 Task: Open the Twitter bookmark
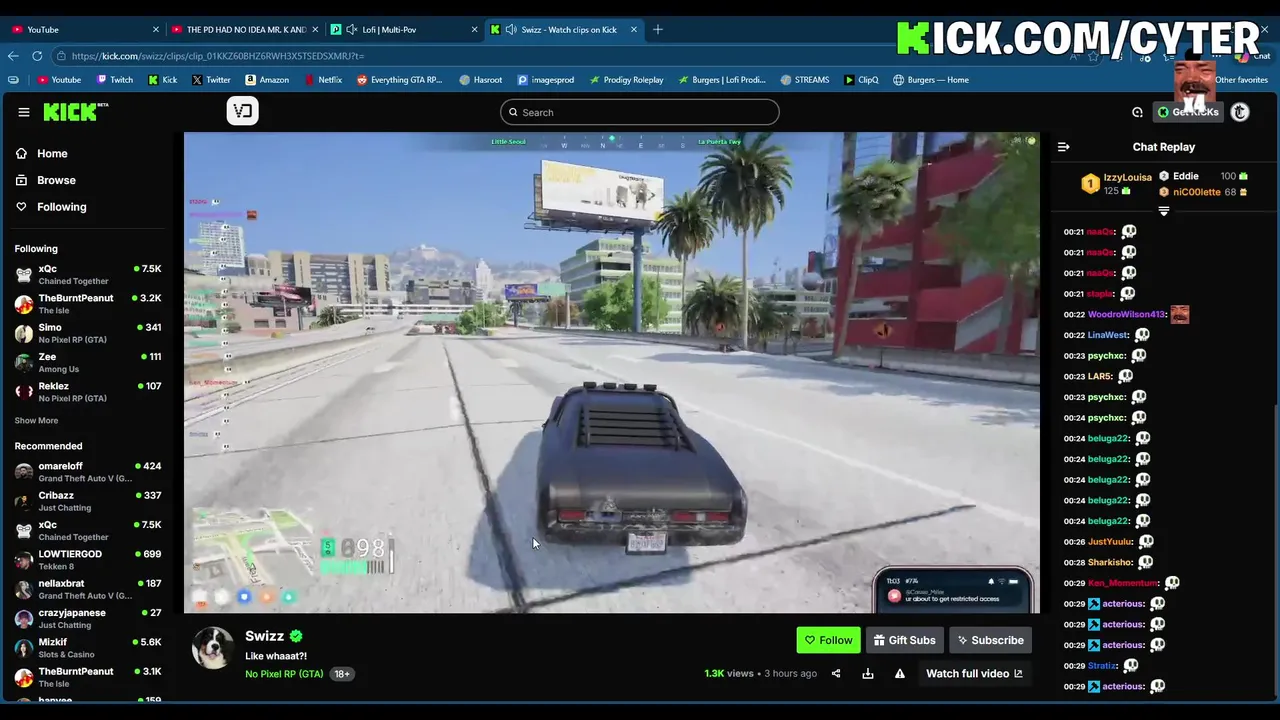(211, 80)
